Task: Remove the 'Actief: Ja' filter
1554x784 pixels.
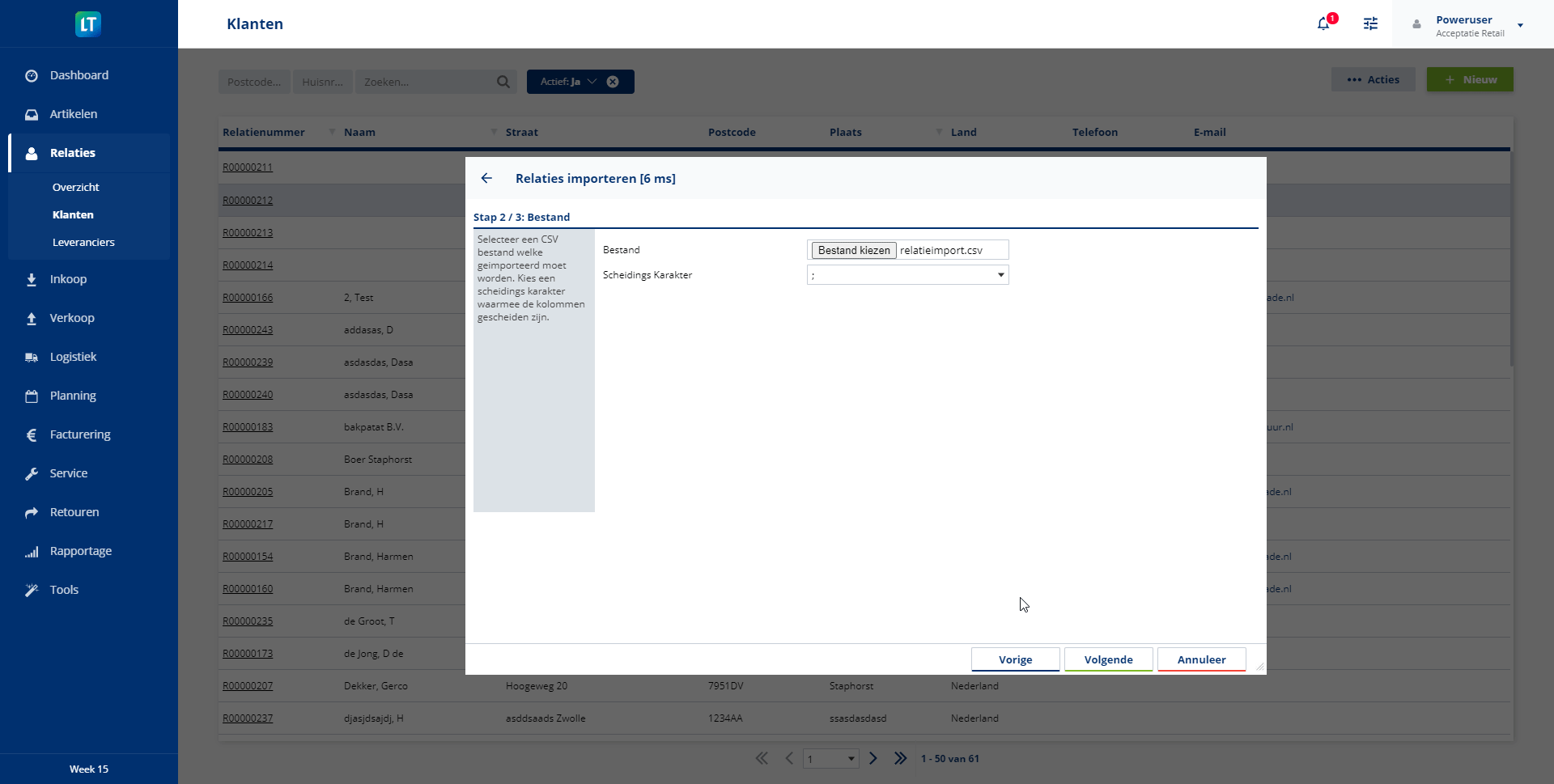Action: (613, 82)
